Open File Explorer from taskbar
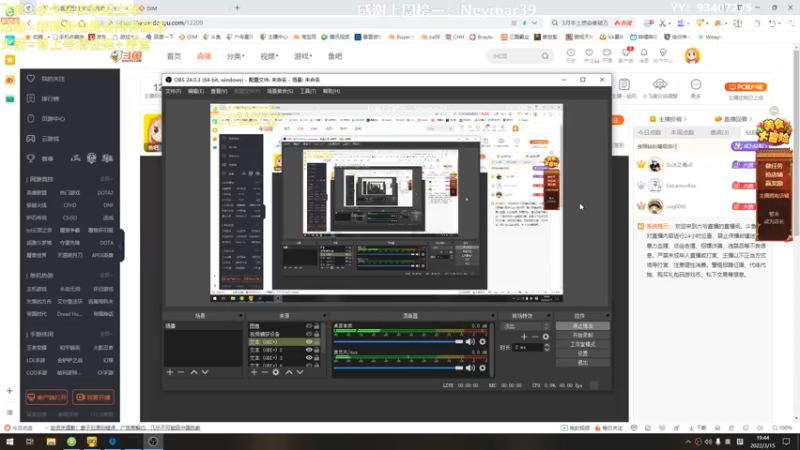800x450 pixels. click(51, 442)
